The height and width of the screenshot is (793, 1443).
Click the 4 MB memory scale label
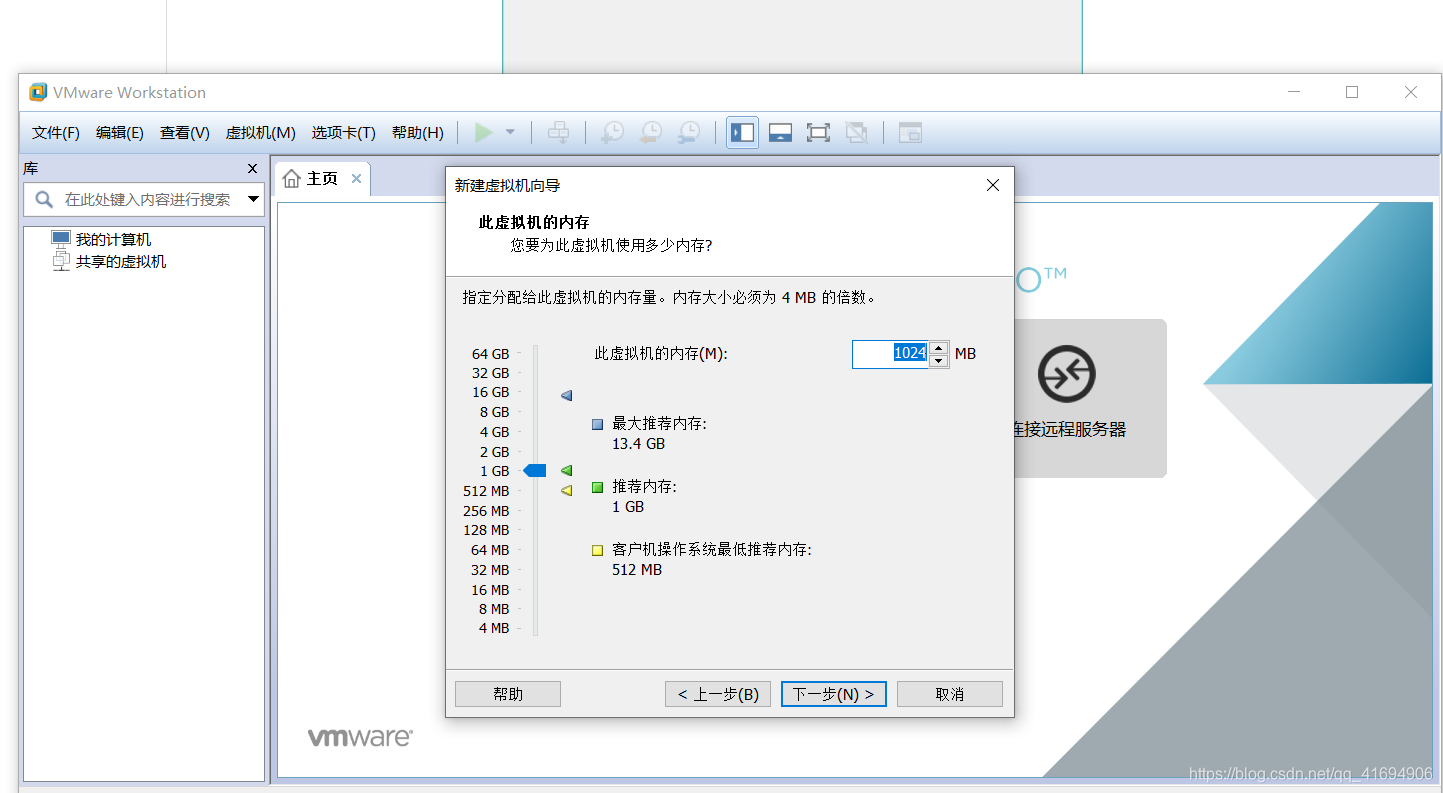pyautogui.click(x=494, y=628)
